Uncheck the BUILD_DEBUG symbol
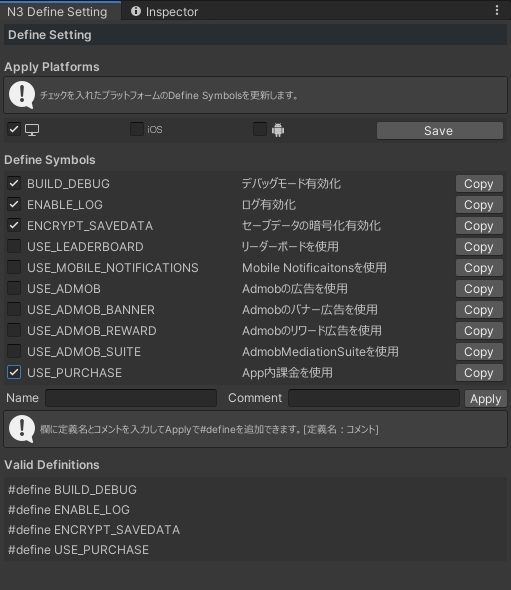Screen dimensions: 511x590 (x=14, y=183)
